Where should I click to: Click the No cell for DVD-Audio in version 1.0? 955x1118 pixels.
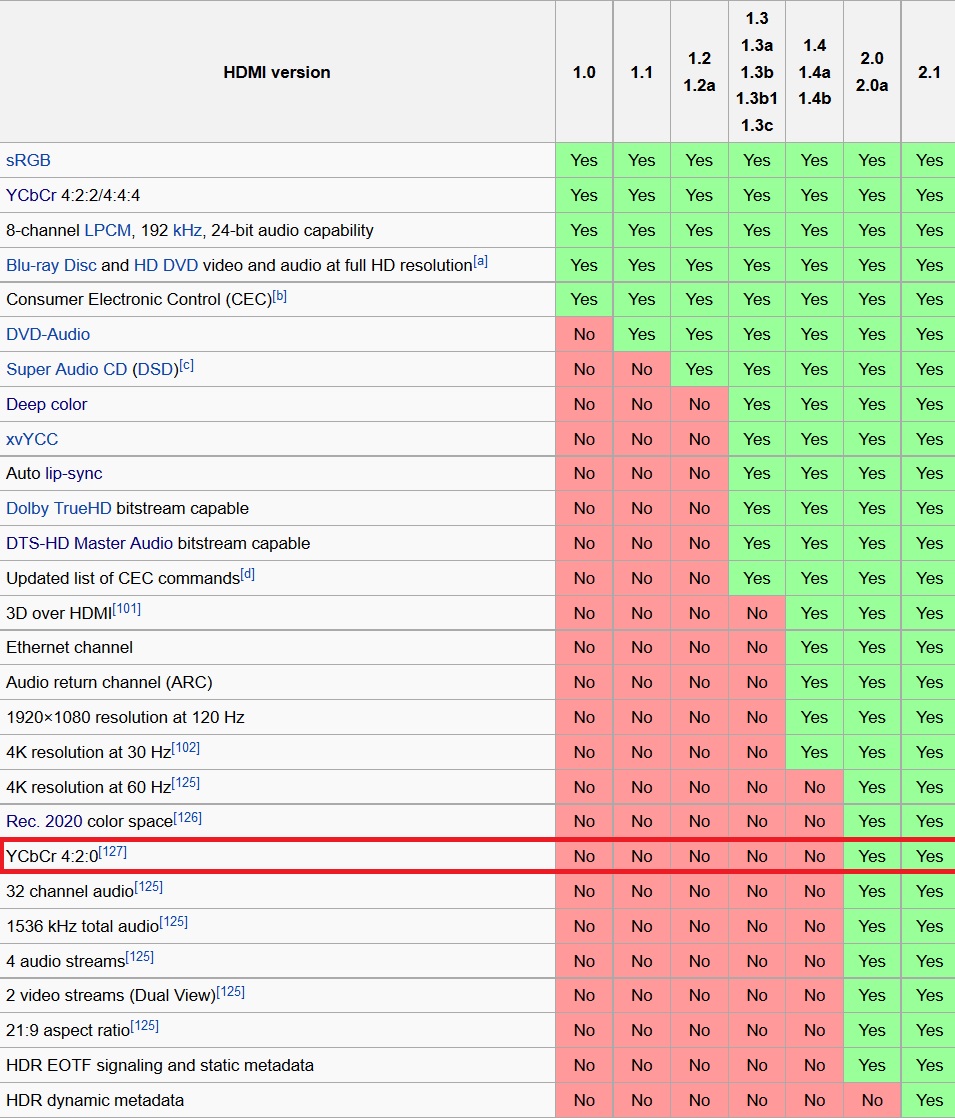584,334
